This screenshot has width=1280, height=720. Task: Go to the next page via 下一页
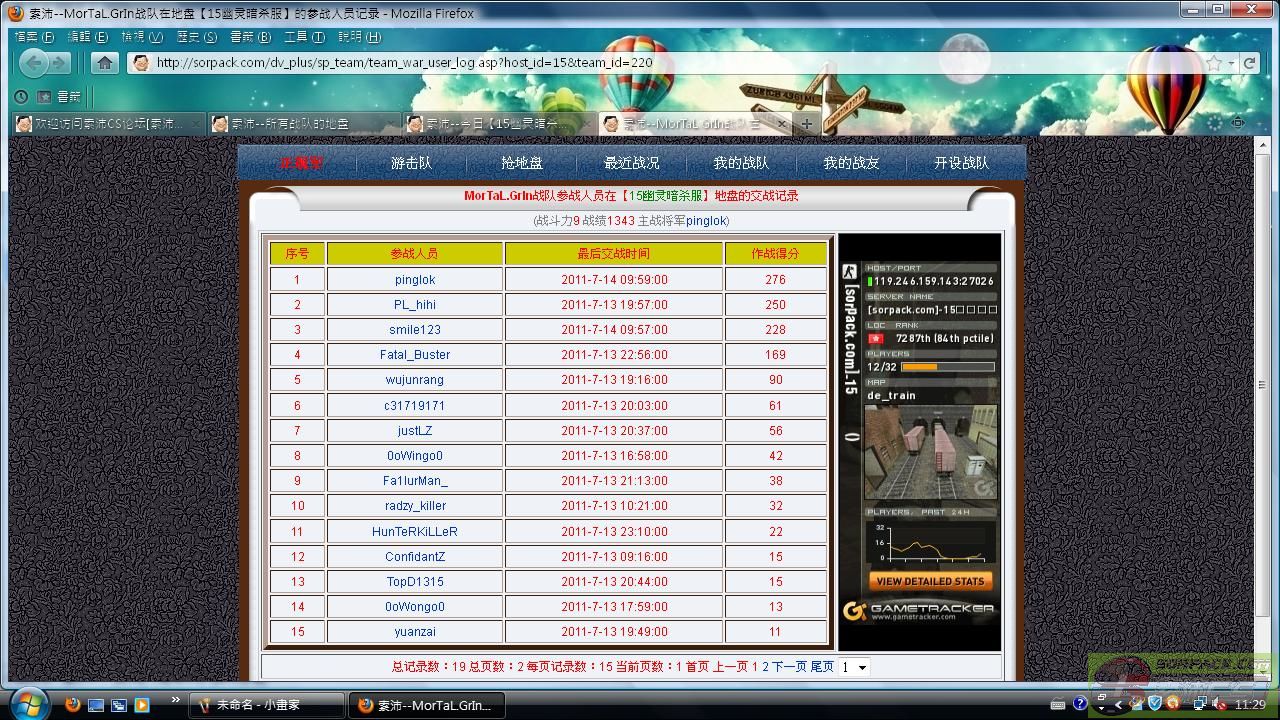tap(789, 667)
